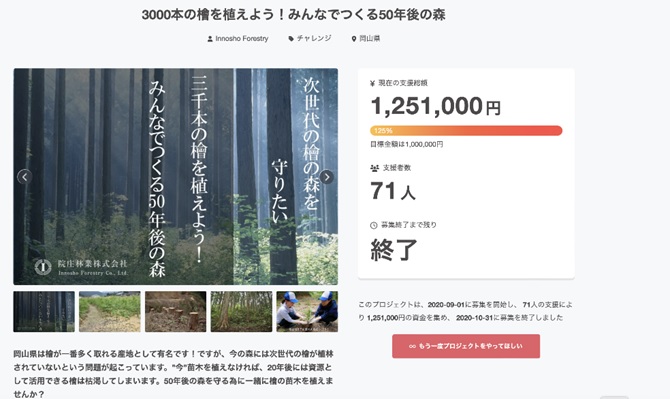The height and width of the screenshot is (399, 670).
Task: Click the next slide arrow on the carousel
Action: 326,176
